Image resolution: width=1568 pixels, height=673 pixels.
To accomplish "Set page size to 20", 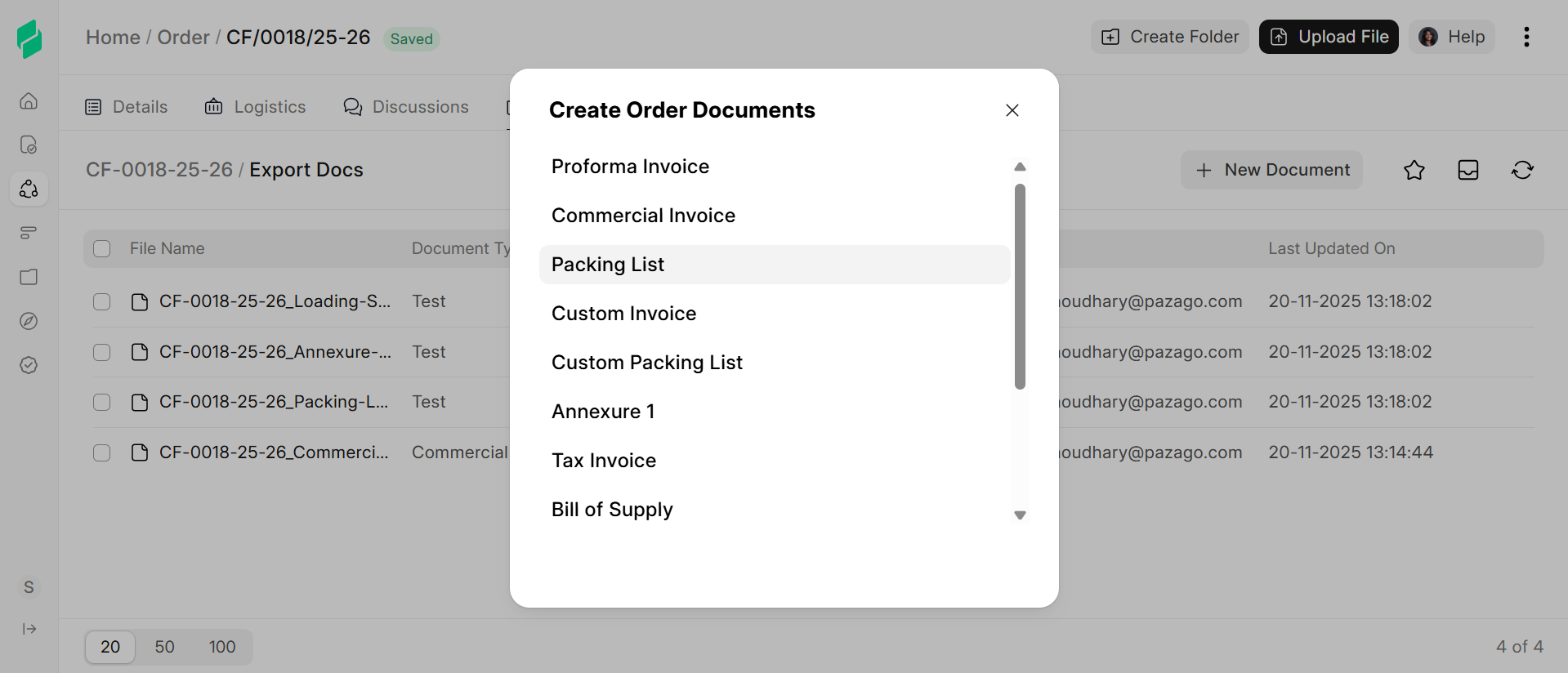I will point(110,647).
